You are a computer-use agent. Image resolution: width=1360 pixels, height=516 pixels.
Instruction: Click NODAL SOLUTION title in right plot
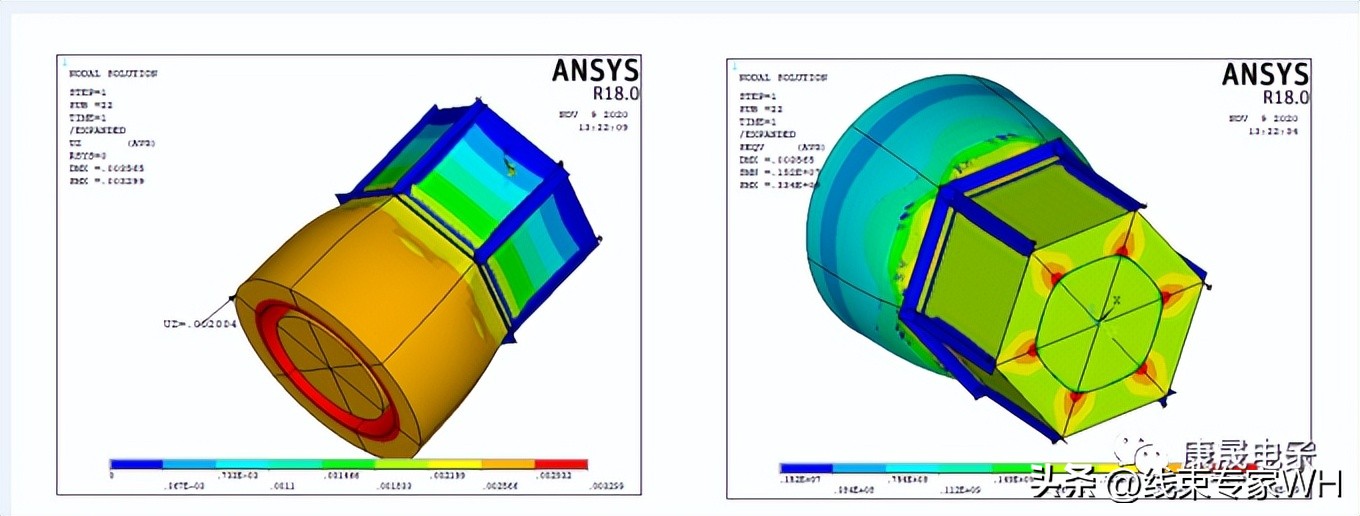click(x=784, y=77)
